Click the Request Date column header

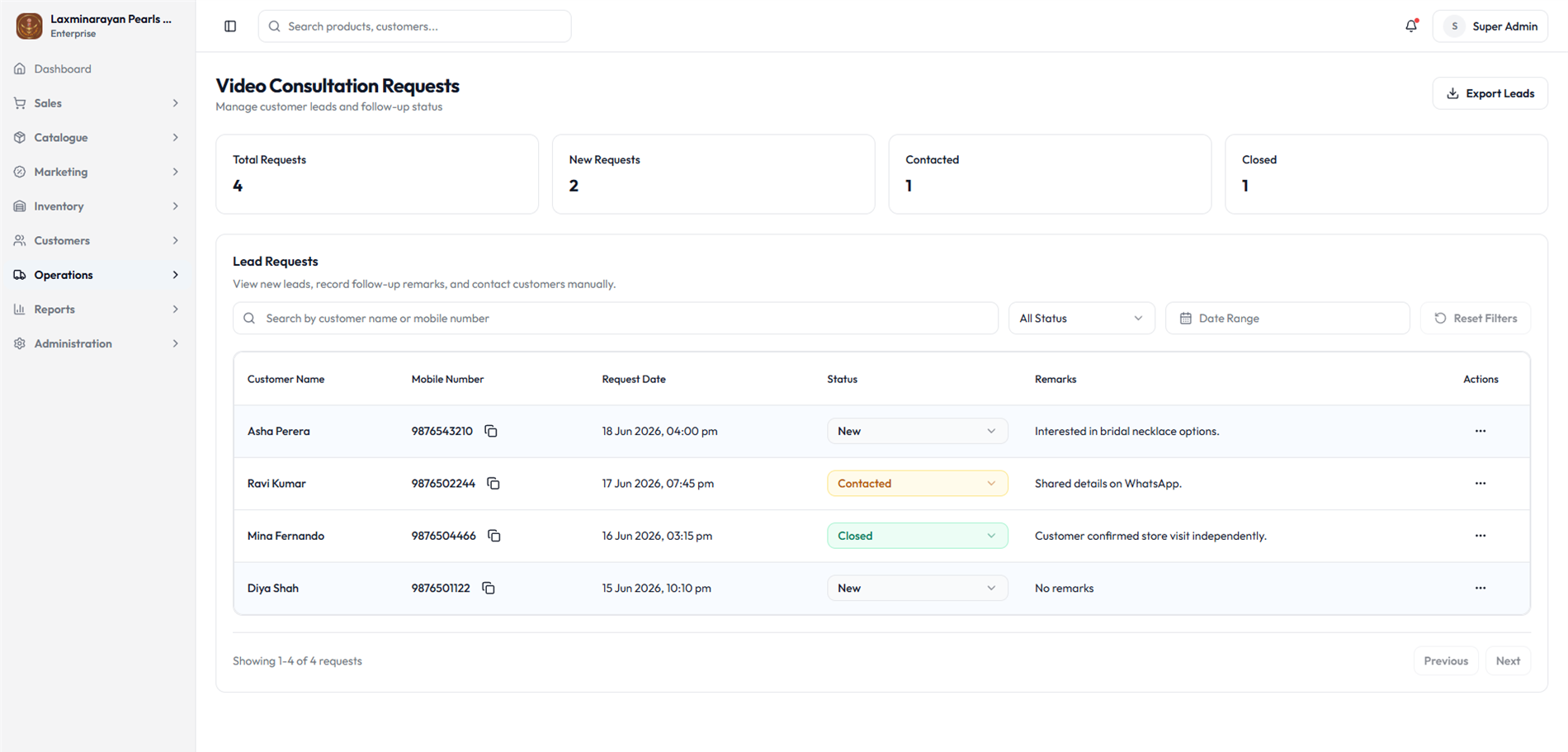[x=634, y=380]
